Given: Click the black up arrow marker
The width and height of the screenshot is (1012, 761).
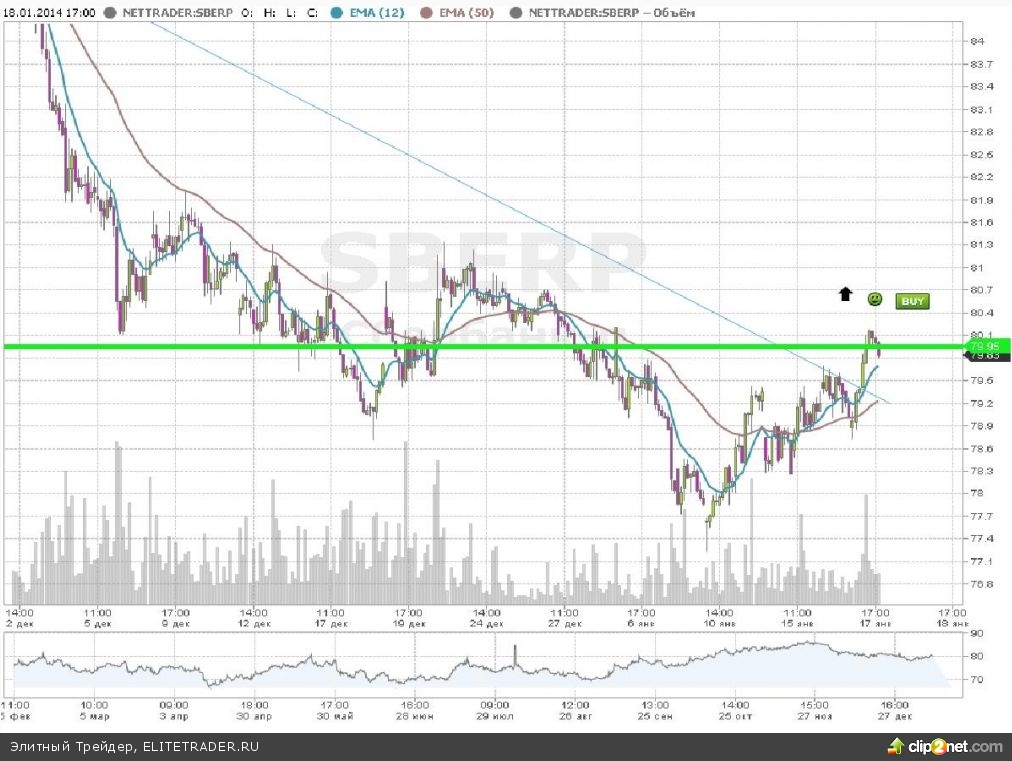Looking at the screenshot, I should [x=845, y=294].
